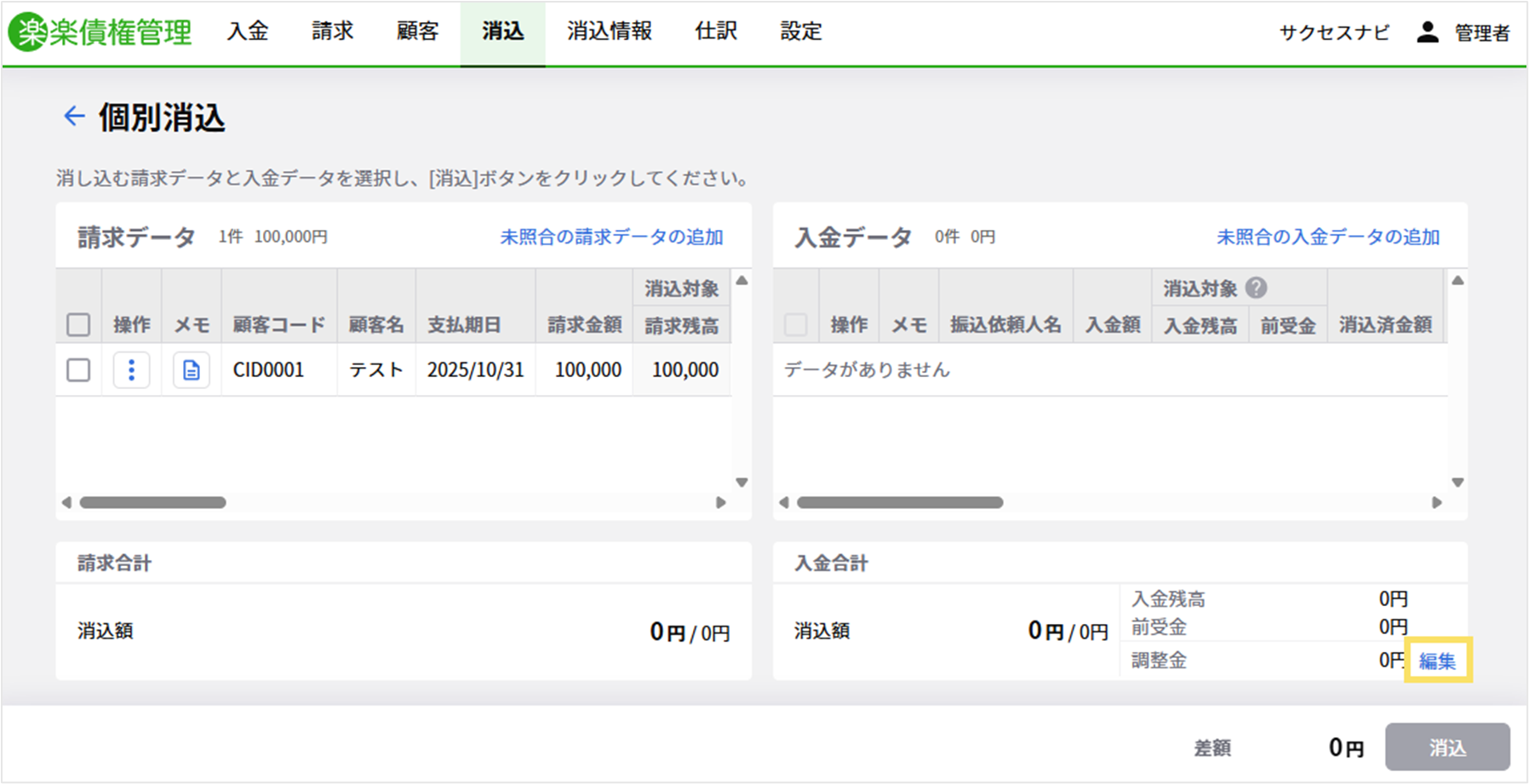Open the 設定 menu
The image size is (1529, 784).
click(801, 31)
